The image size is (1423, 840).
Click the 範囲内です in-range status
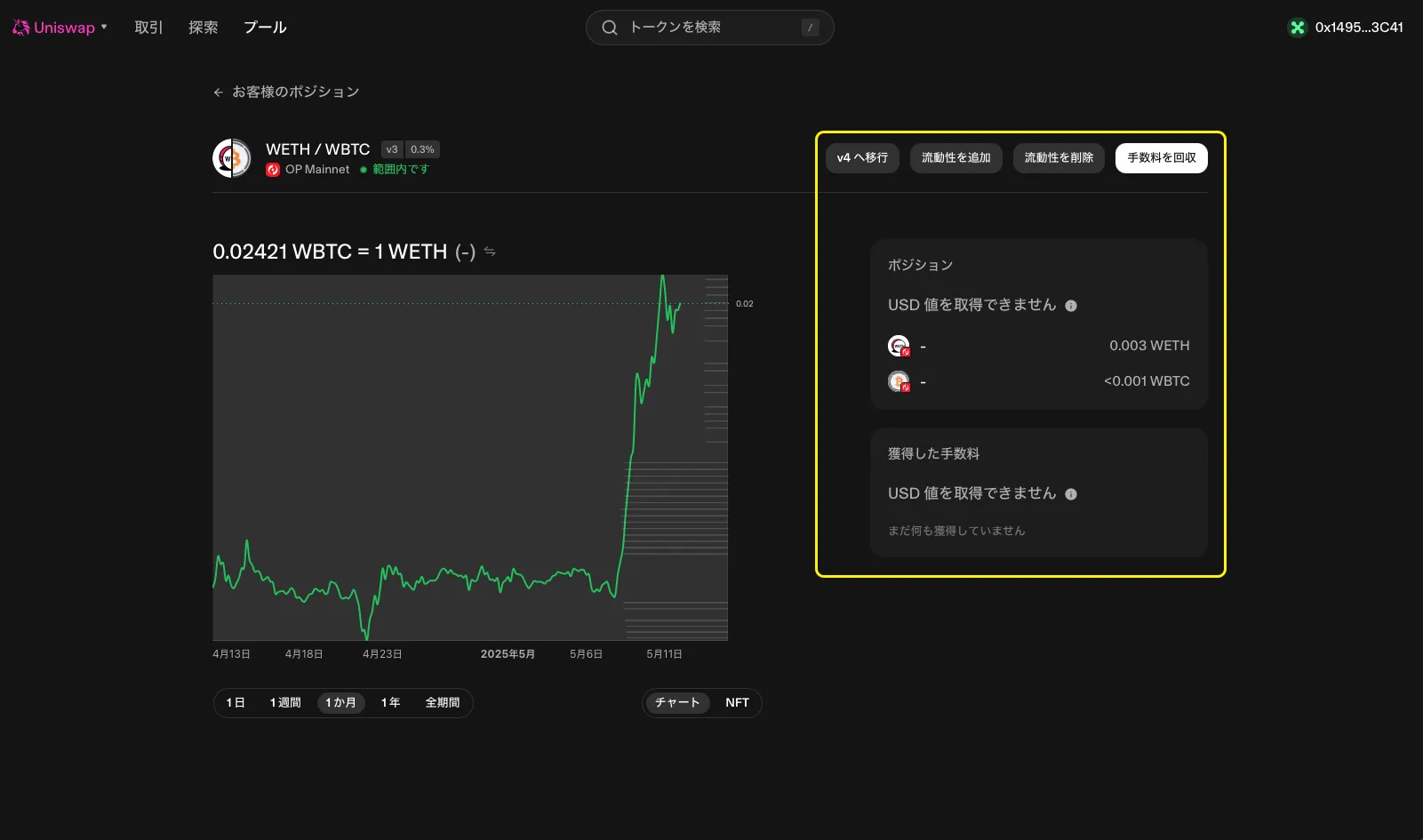(395, 169)
